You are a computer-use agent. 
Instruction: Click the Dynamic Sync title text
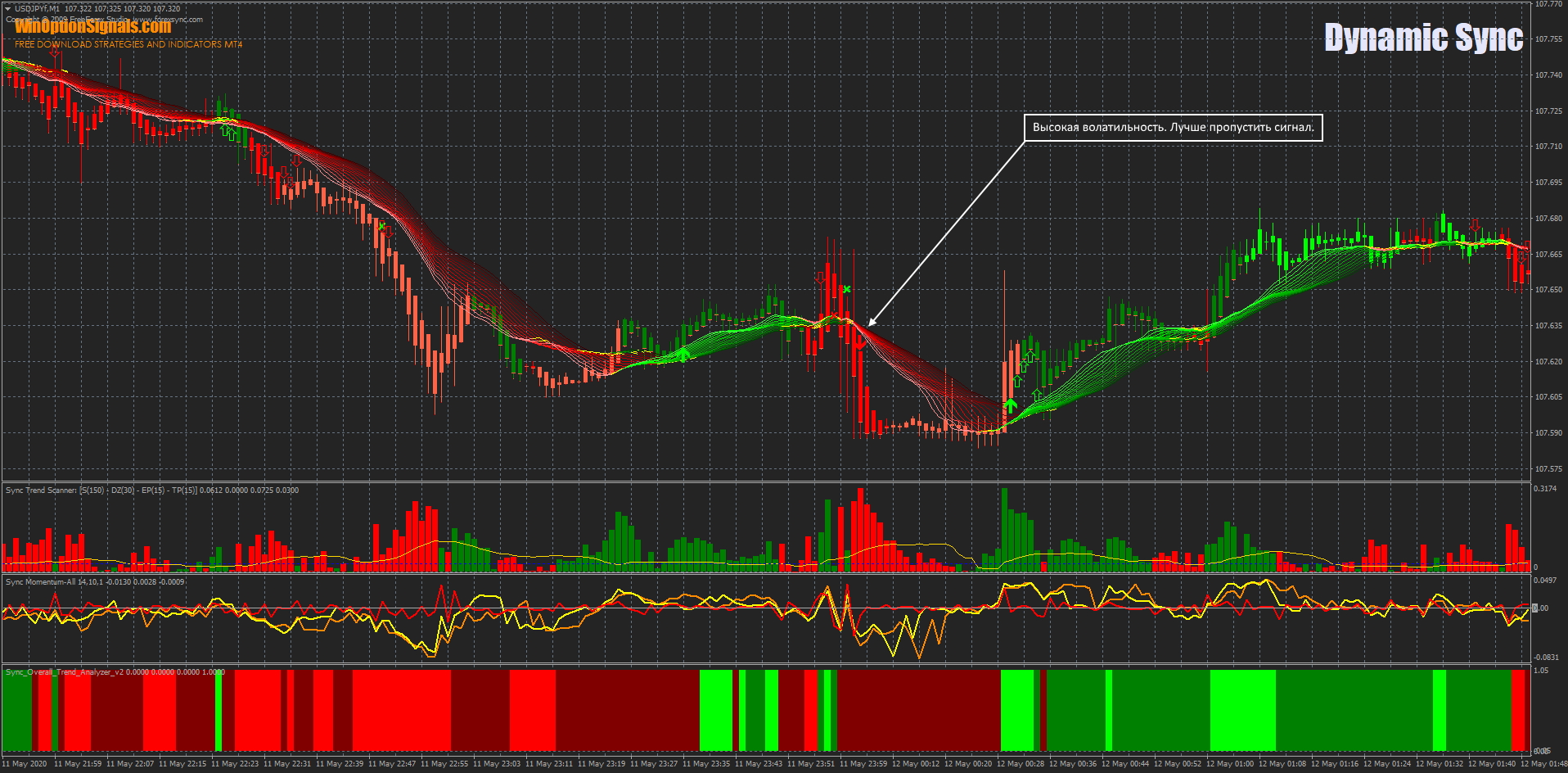1423,38
